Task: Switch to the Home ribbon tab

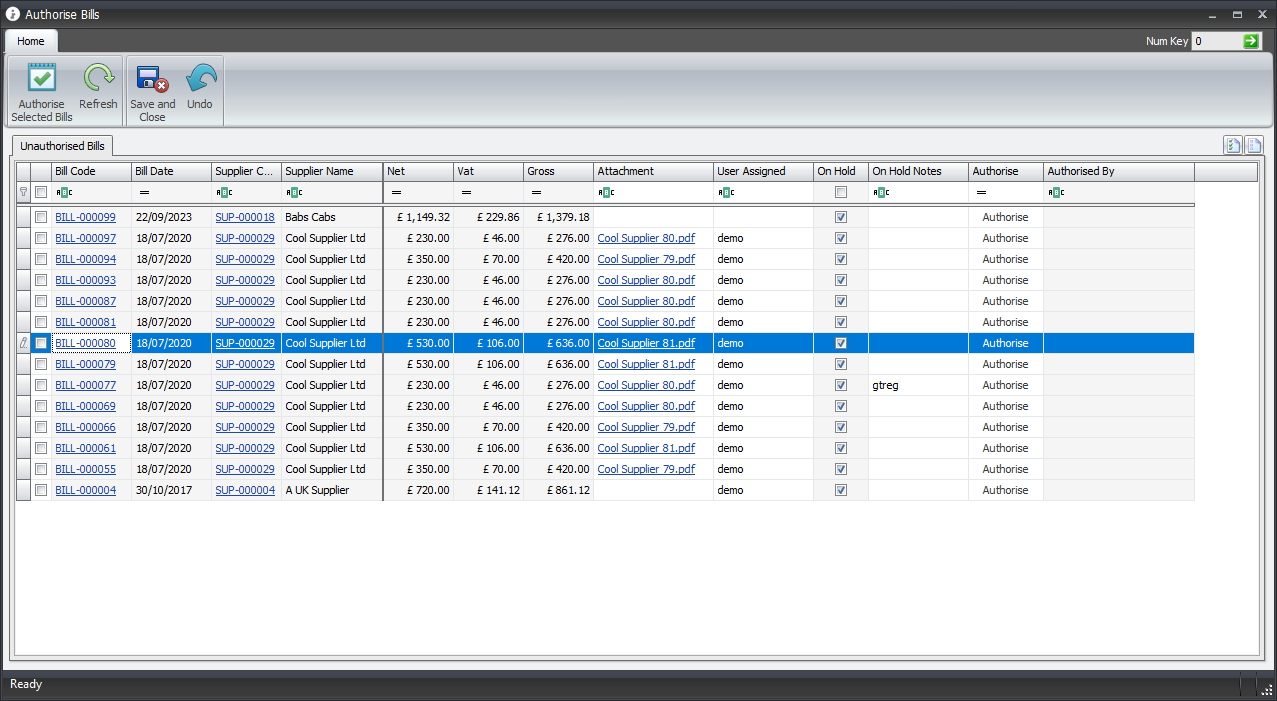Action: (x=31, y=41)
